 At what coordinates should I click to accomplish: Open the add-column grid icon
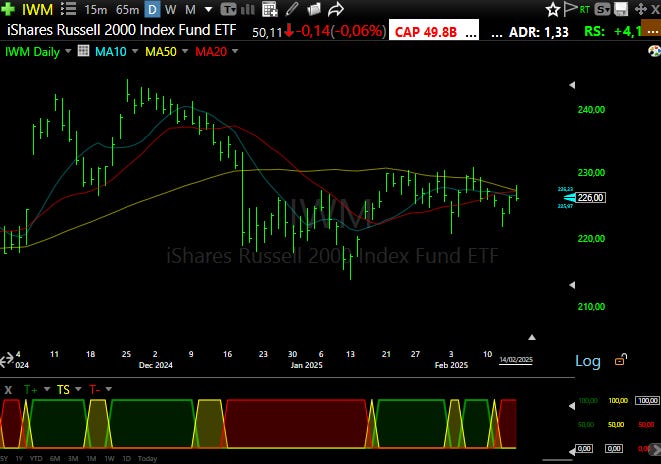[x=269, y=9]
